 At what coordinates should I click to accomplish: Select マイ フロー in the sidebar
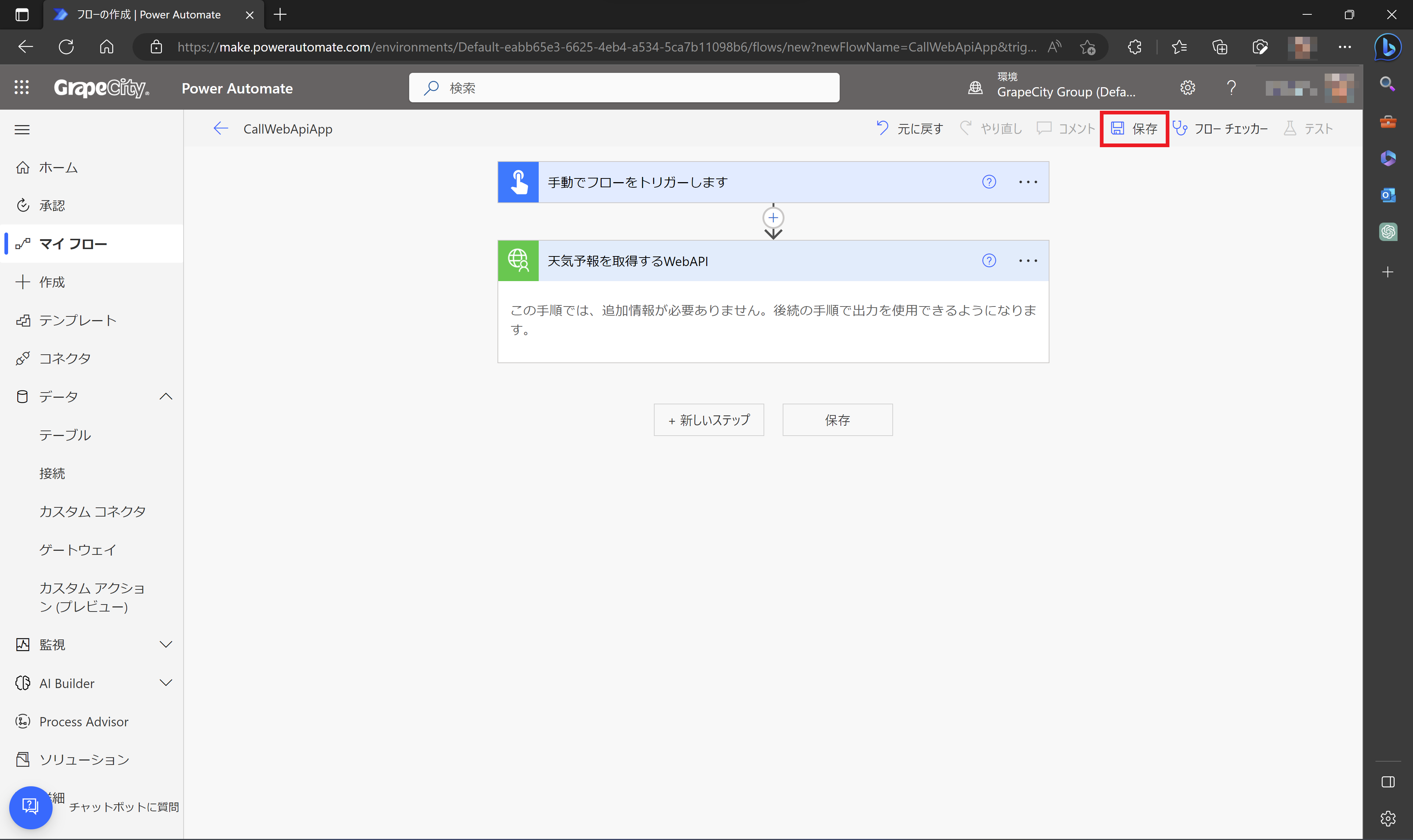point(92,244)
